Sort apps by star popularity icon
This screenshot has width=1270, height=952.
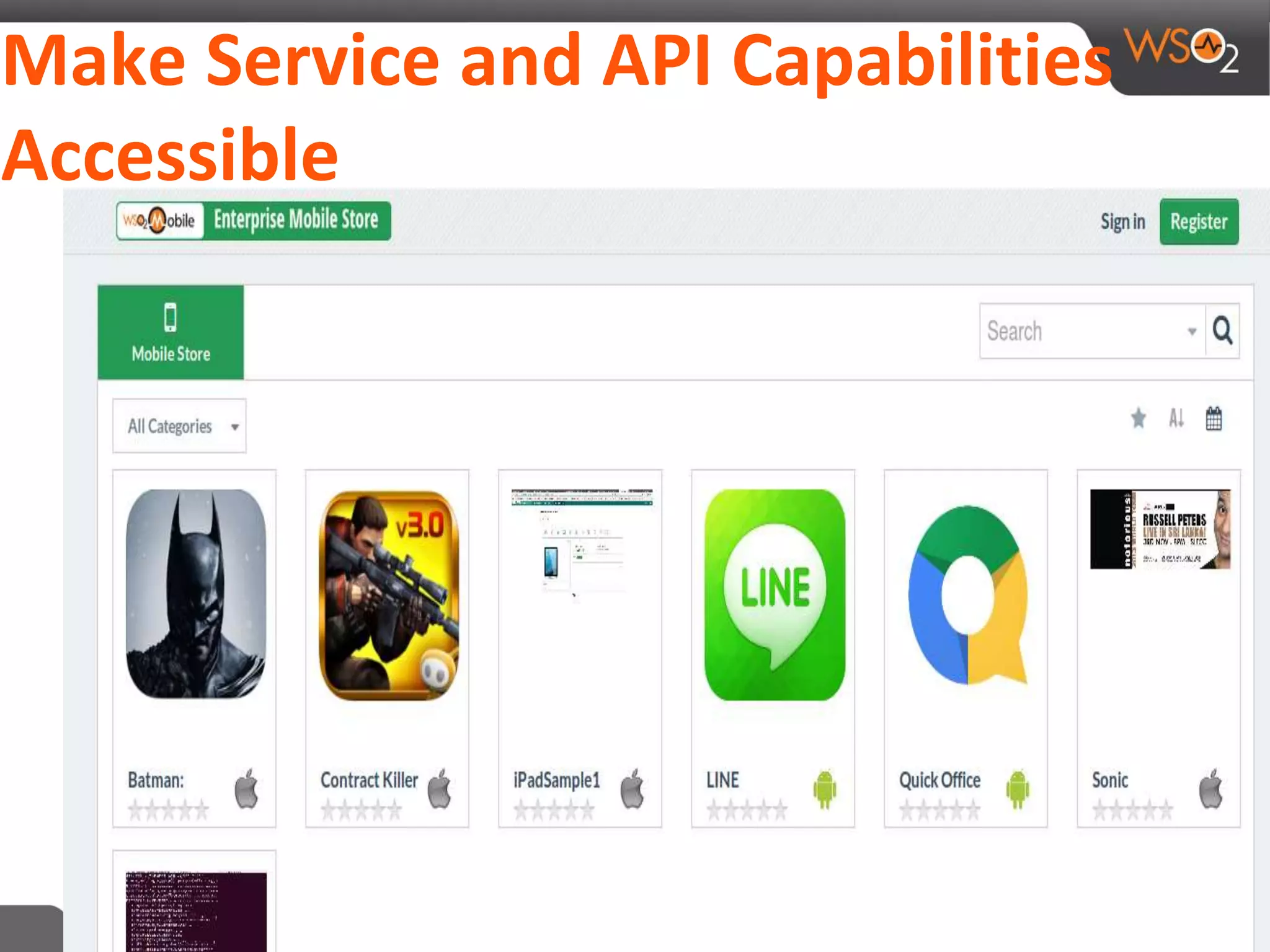tap(1139, 418)
